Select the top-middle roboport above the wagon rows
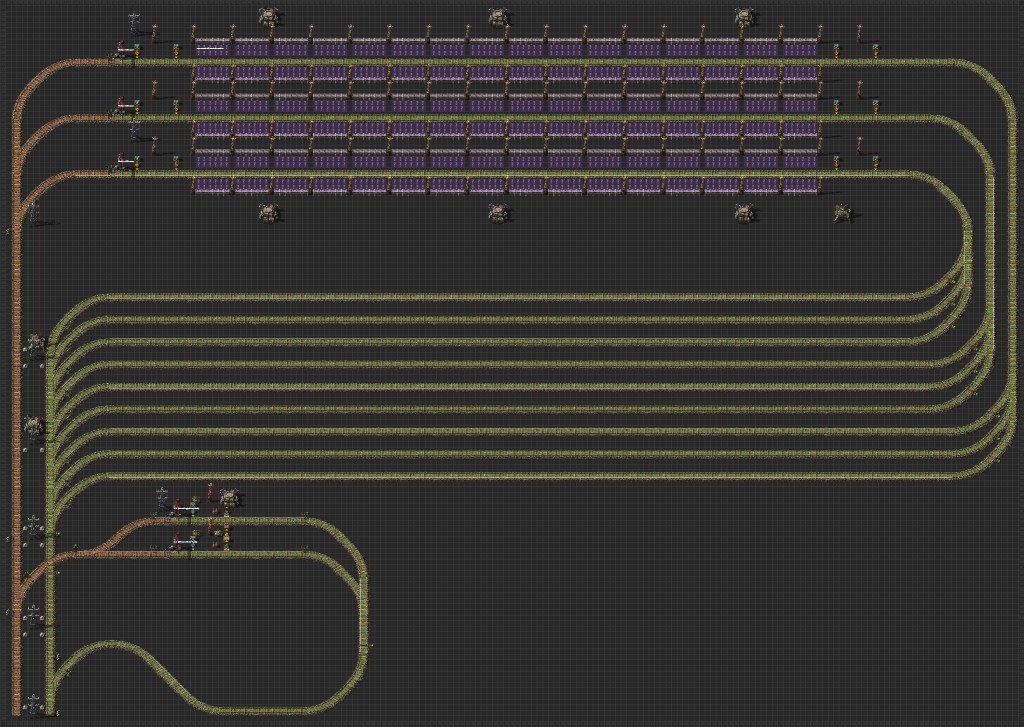1024x727 pixels. click(498, 17)
